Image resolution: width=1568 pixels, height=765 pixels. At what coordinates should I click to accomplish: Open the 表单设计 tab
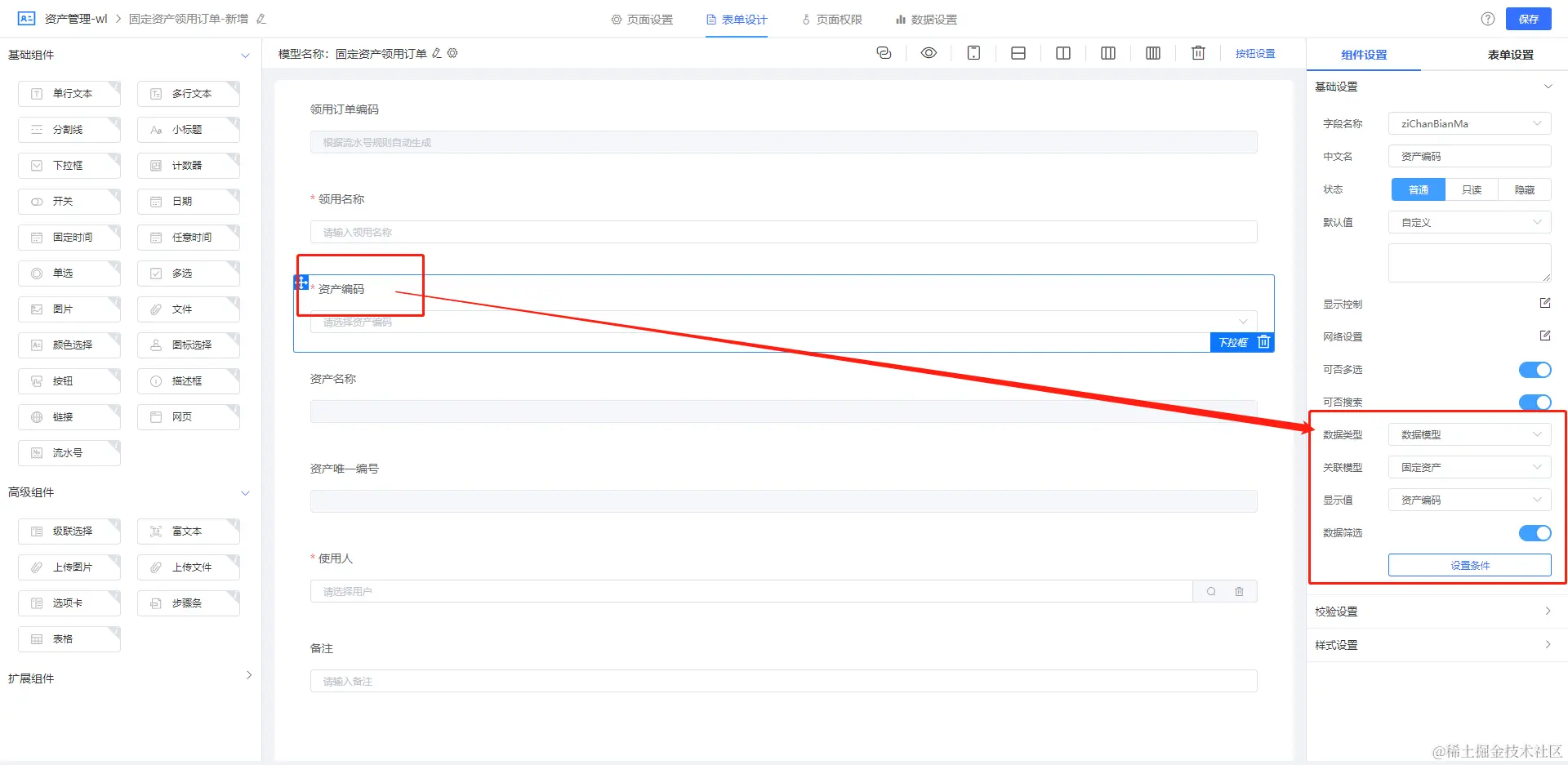click(x=737, y=20)
